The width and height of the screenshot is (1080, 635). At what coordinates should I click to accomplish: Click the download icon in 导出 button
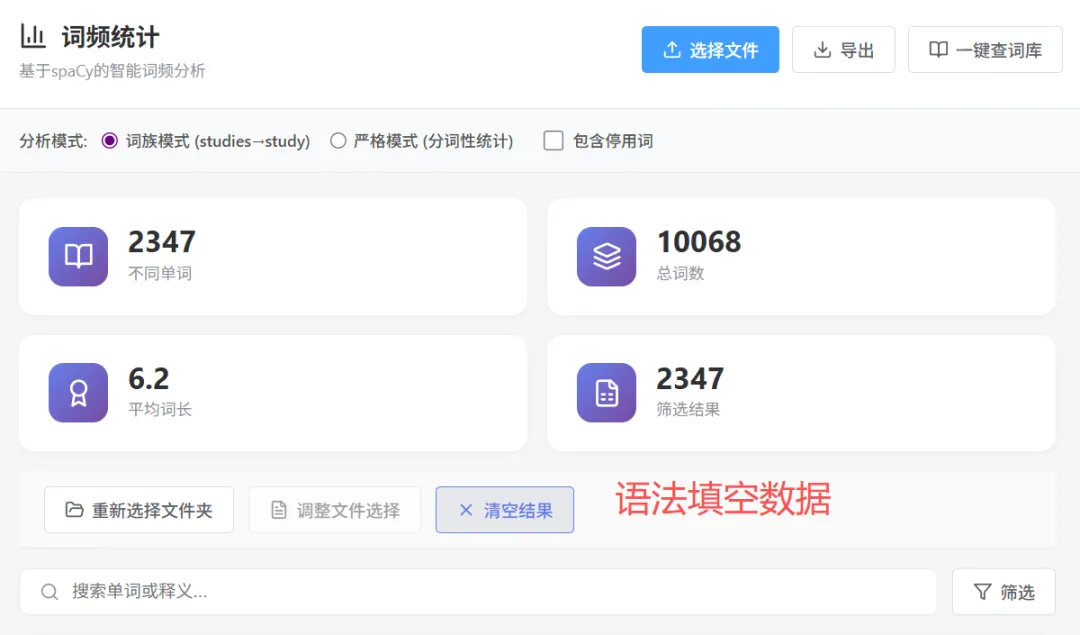pos(822,49)
